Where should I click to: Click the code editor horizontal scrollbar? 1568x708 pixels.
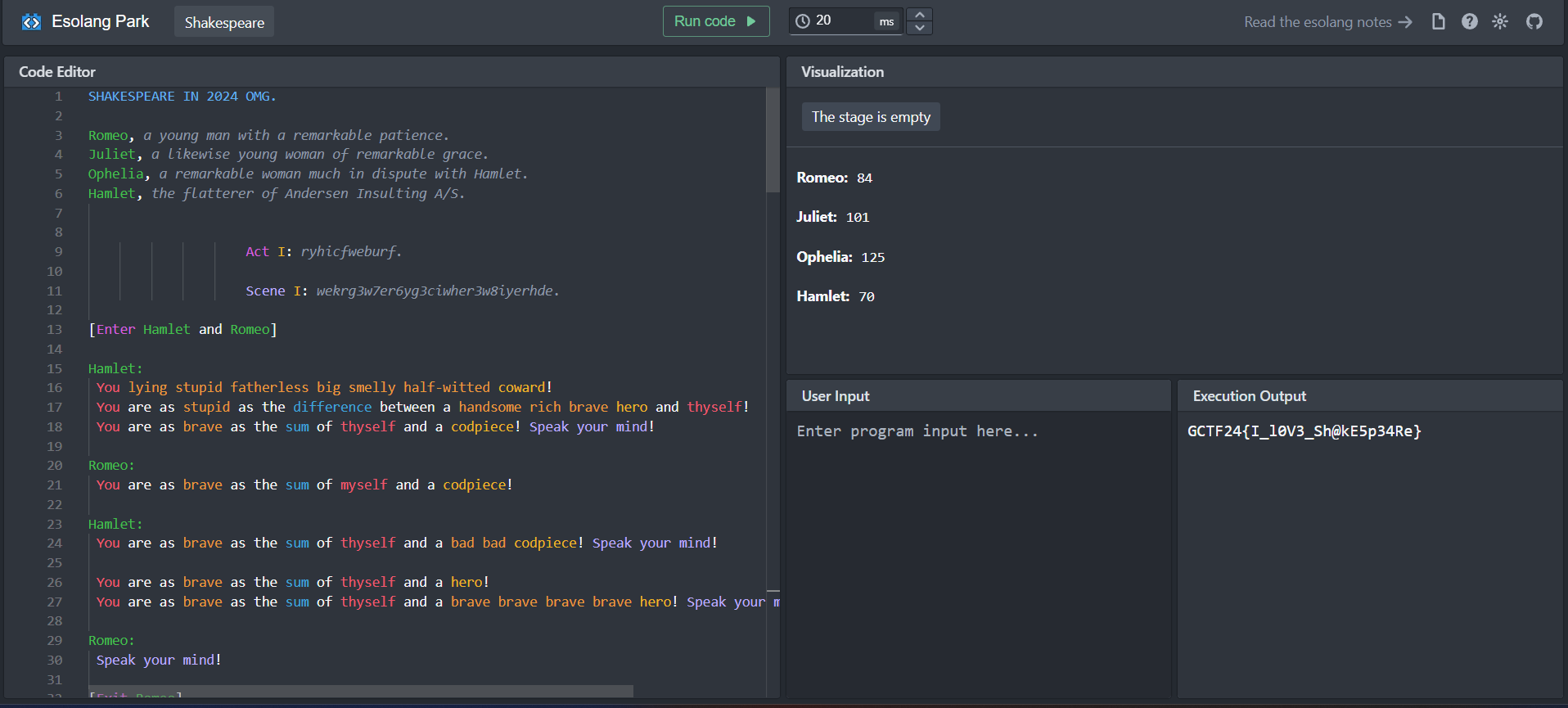pyautogui.click(x=360, y=692)
